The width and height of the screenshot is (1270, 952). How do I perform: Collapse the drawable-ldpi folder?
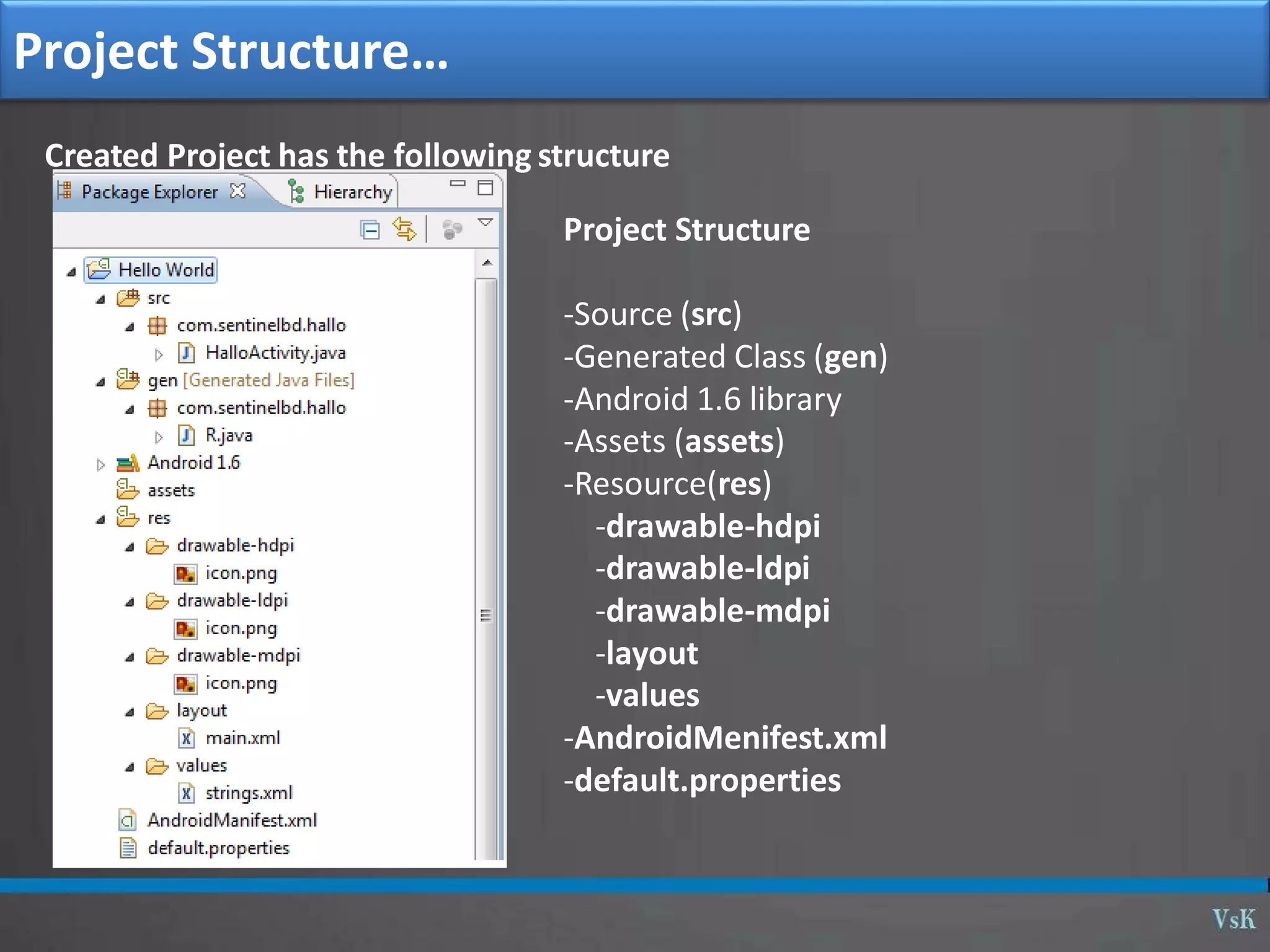pos(130,602)
